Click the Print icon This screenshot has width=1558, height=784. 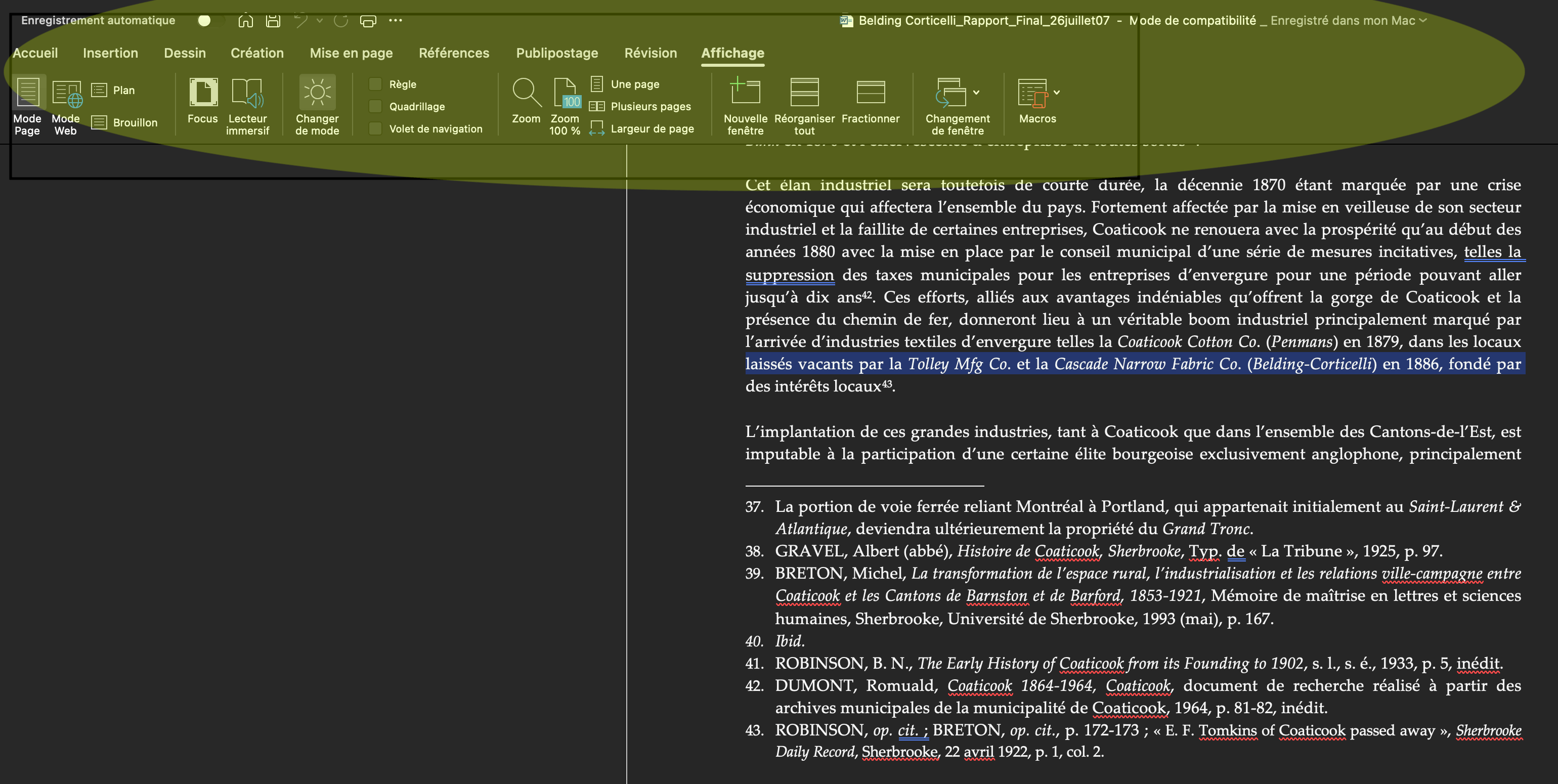click(x=368, y=21)
